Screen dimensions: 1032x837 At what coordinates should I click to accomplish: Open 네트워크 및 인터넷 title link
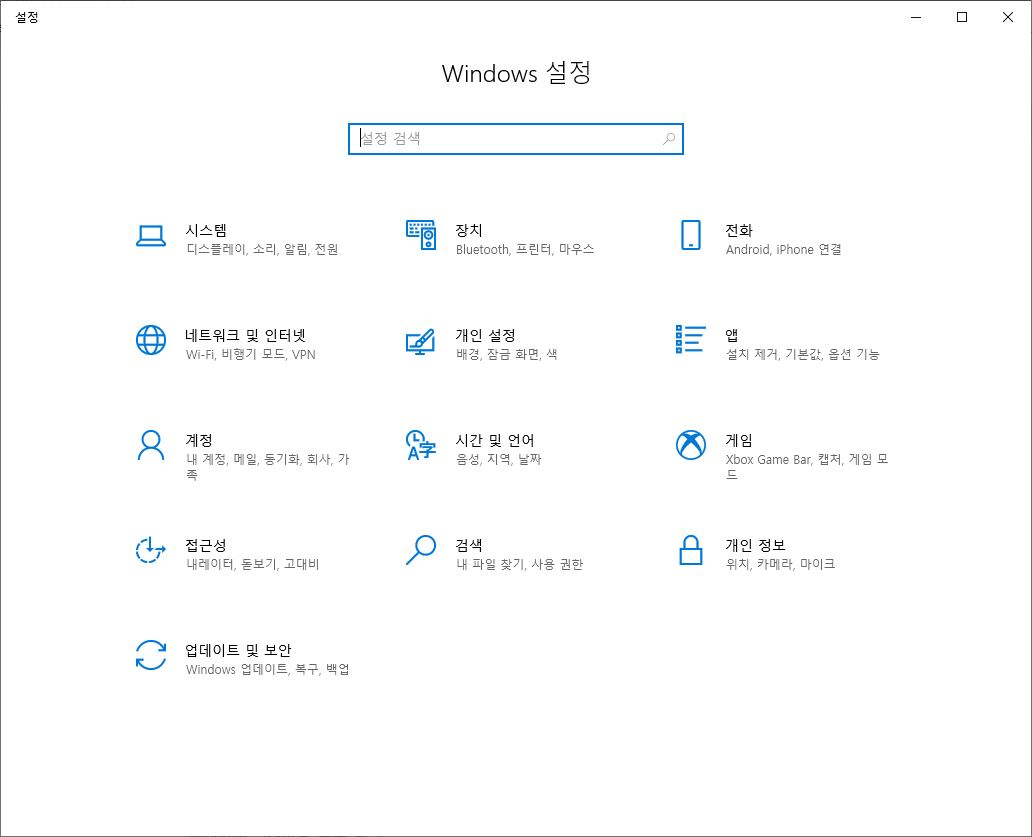tap(245, 336)
